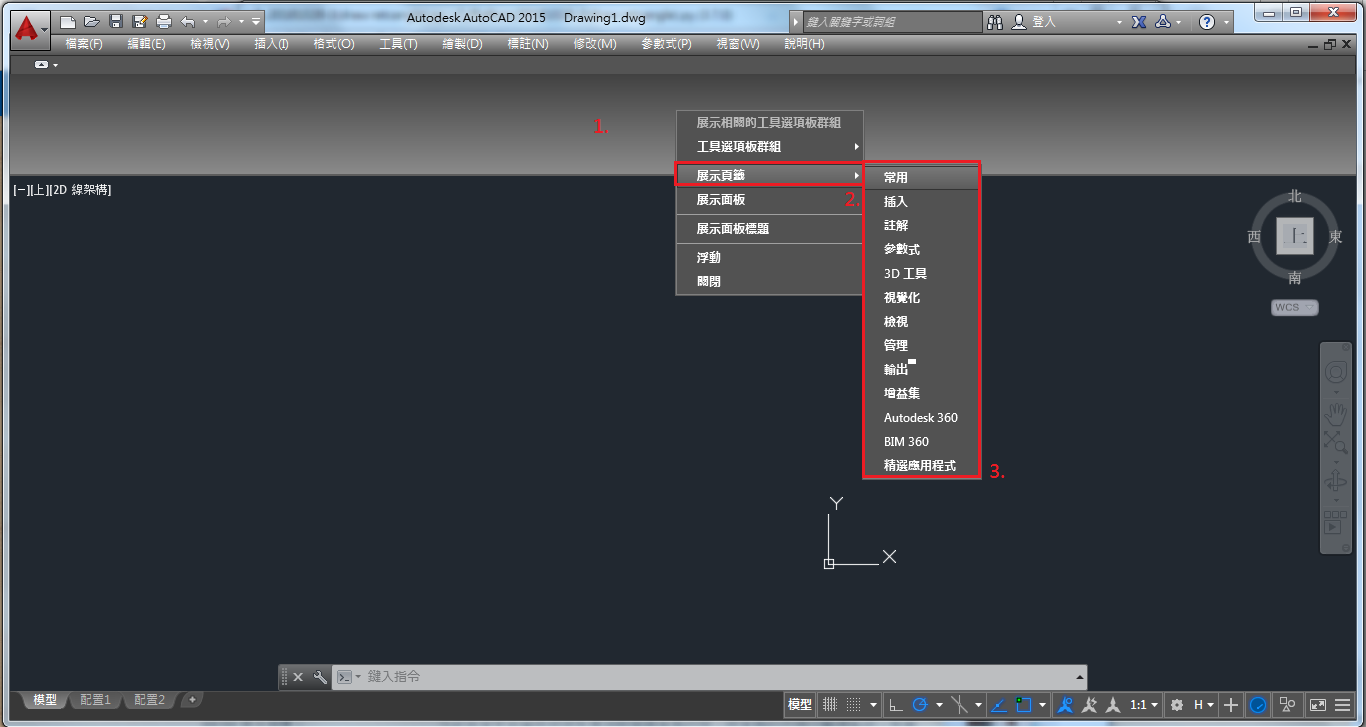This screenshot has width=1366, height=727.
Task: Start a new drawing via the New file icon
Action: coord(68,20)
